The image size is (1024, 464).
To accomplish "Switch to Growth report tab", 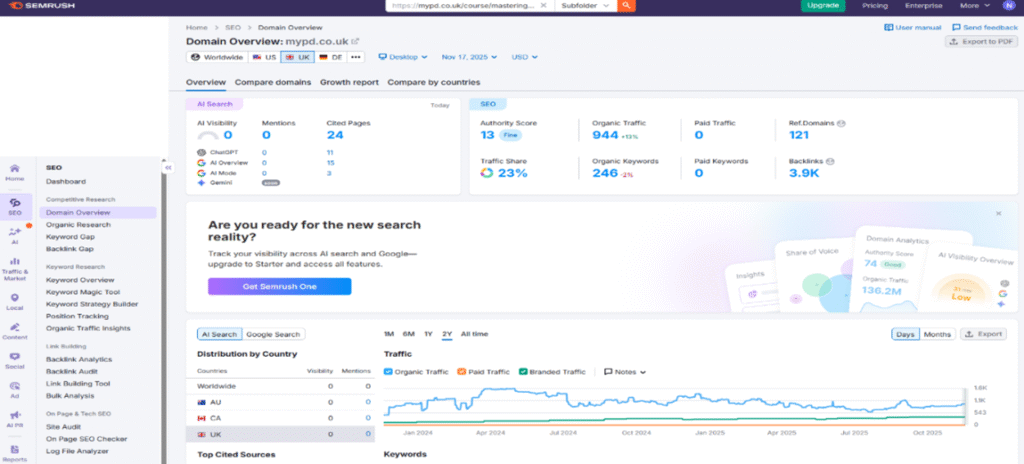I will coord(349,82).
